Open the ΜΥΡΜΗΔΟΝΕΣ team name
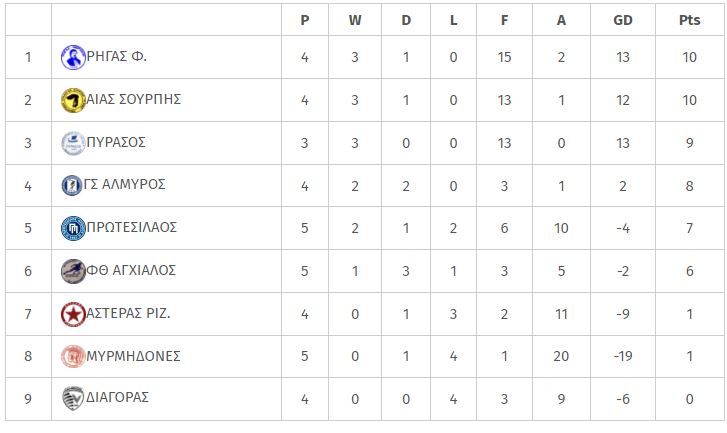The image size is (727, 433). [x=134, y=356]
